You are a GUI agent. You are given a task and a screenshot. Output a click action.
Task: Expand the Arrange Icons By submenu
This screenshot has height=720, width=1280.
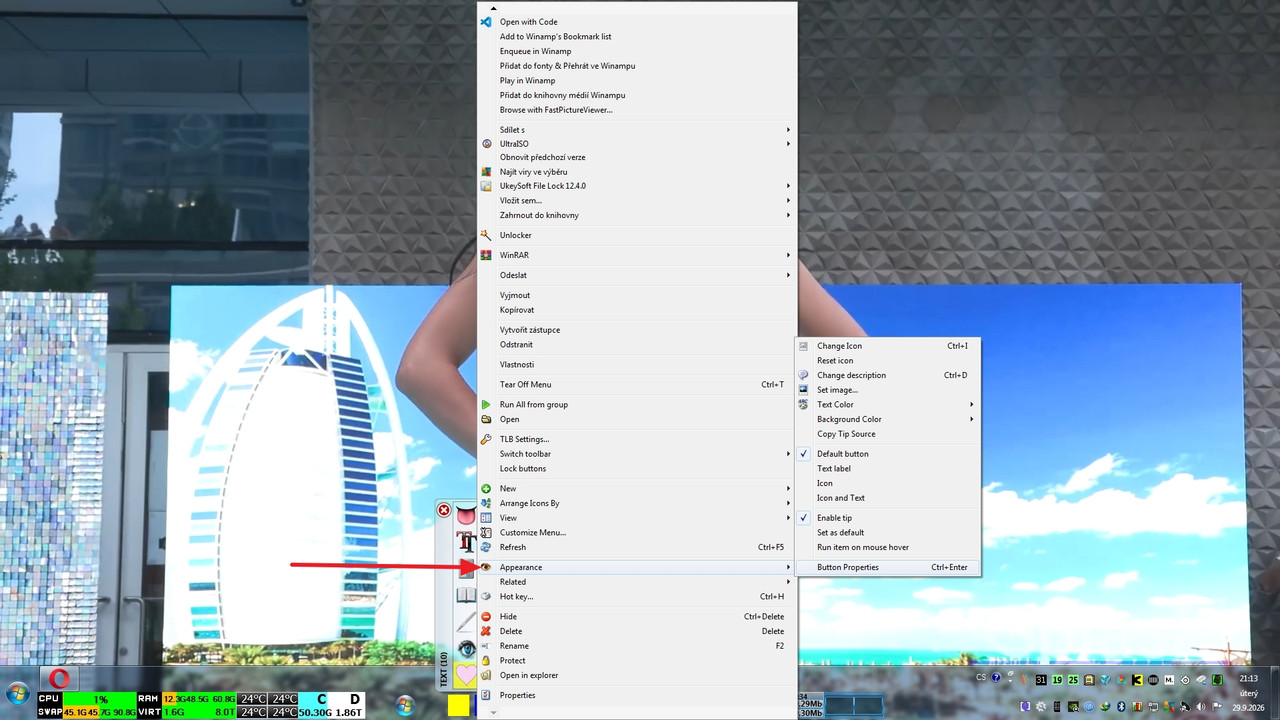(637, 503)
